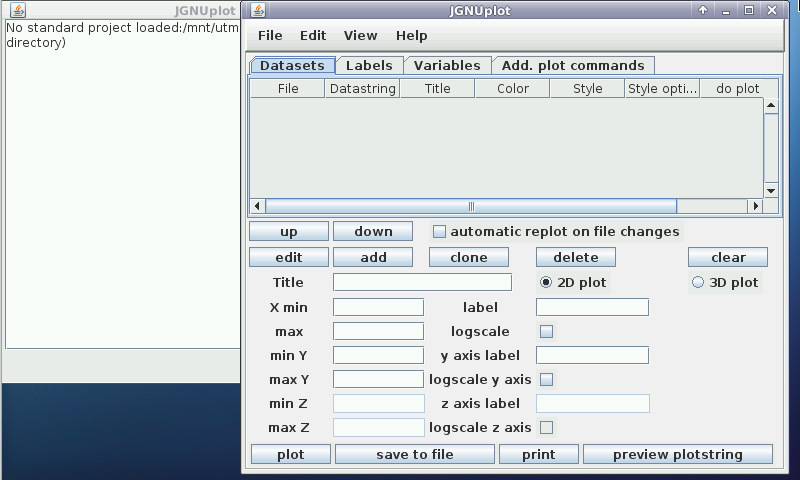Open the Add. plot commands tab
Image resolution: width=800 pixels, height=480 pixels.
coord(573,65)
